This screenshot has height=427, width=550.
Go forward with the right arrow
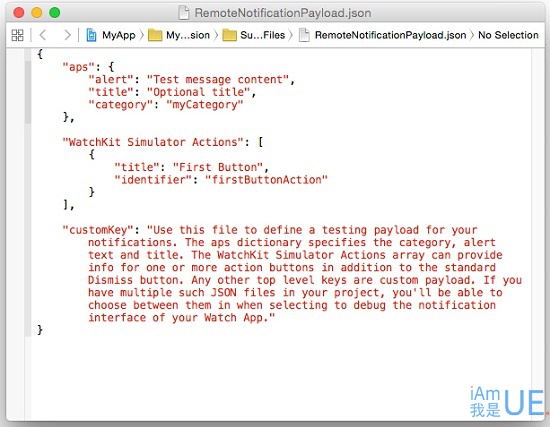click(67, 35)
